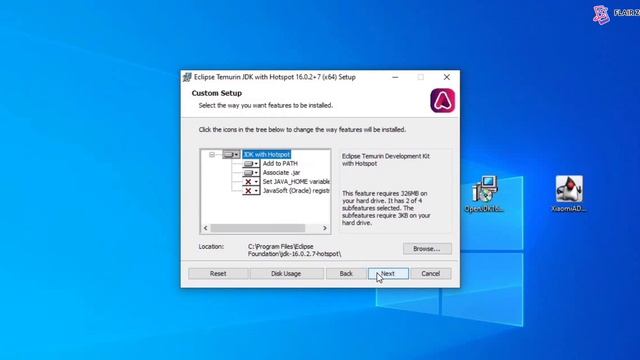Close the Eclipse Temurin setup window

[x=447, y=77]
